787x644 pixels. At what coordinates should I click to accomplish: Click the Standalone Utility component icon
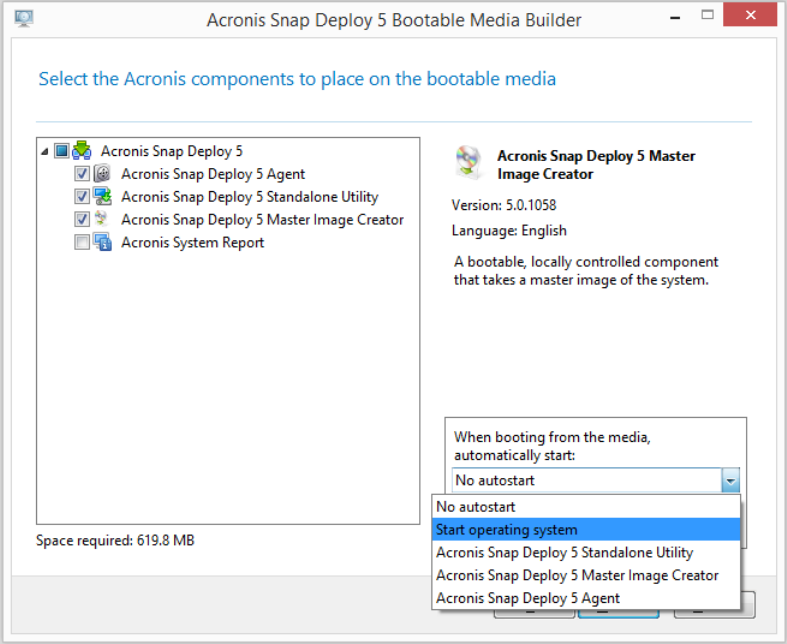tap(102, 197)
